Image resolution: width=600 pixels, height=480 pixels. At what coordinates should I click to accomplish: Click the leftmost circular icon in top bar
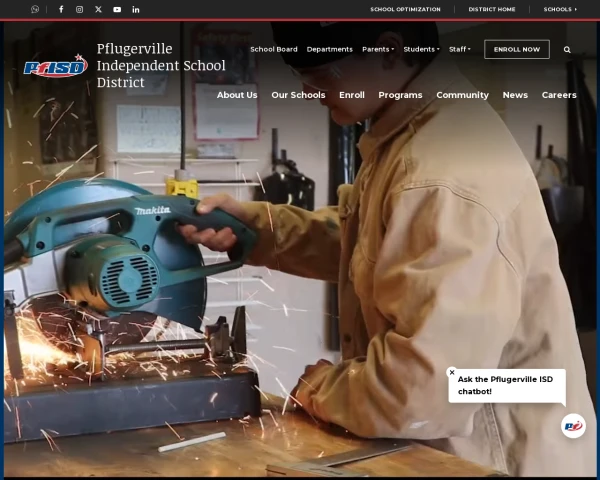click(x=35, y=9)
